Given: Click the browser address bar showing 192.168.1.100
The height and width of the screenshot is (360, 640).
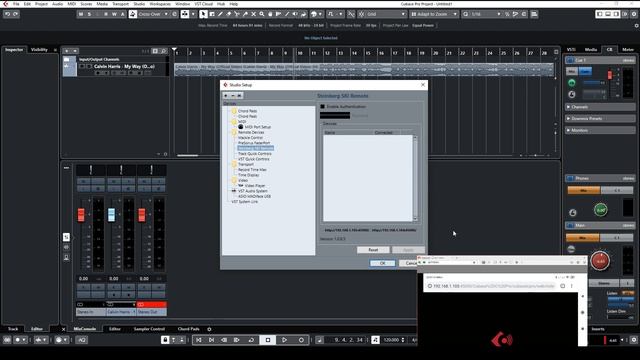Looking at the screenshot, I should pyautogui.click(x=493, y=286).
